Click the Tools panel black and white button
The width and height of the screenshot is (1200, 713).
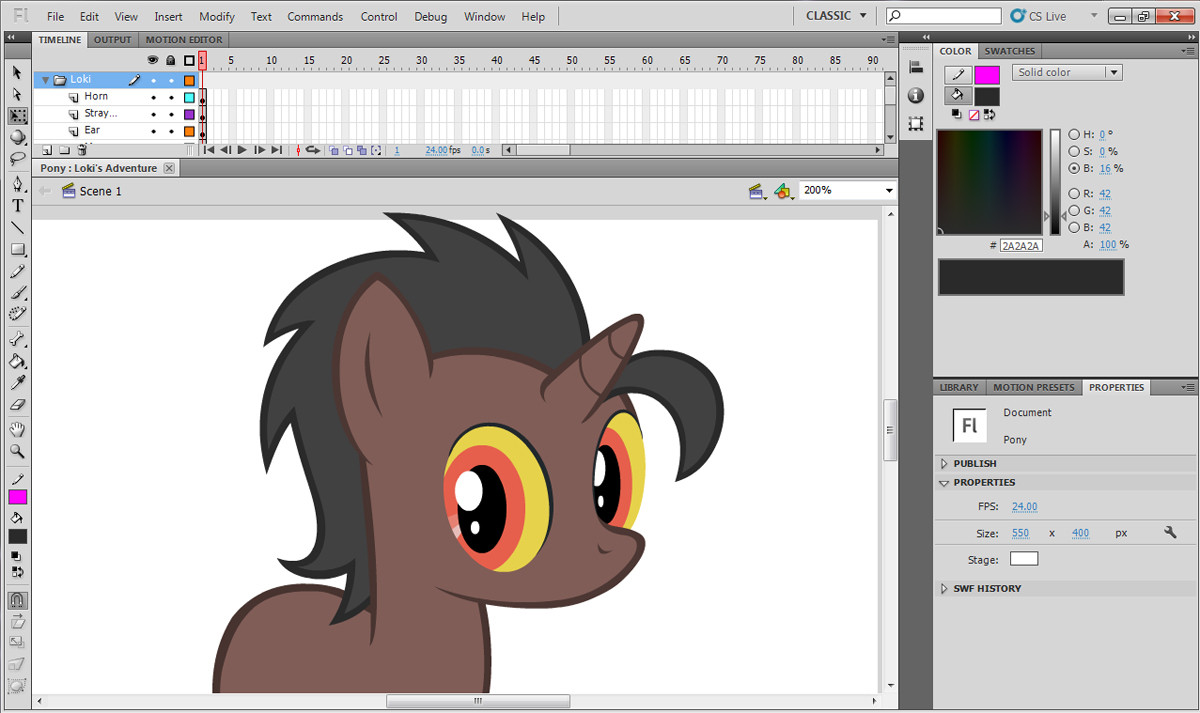(x=14, y=556)
